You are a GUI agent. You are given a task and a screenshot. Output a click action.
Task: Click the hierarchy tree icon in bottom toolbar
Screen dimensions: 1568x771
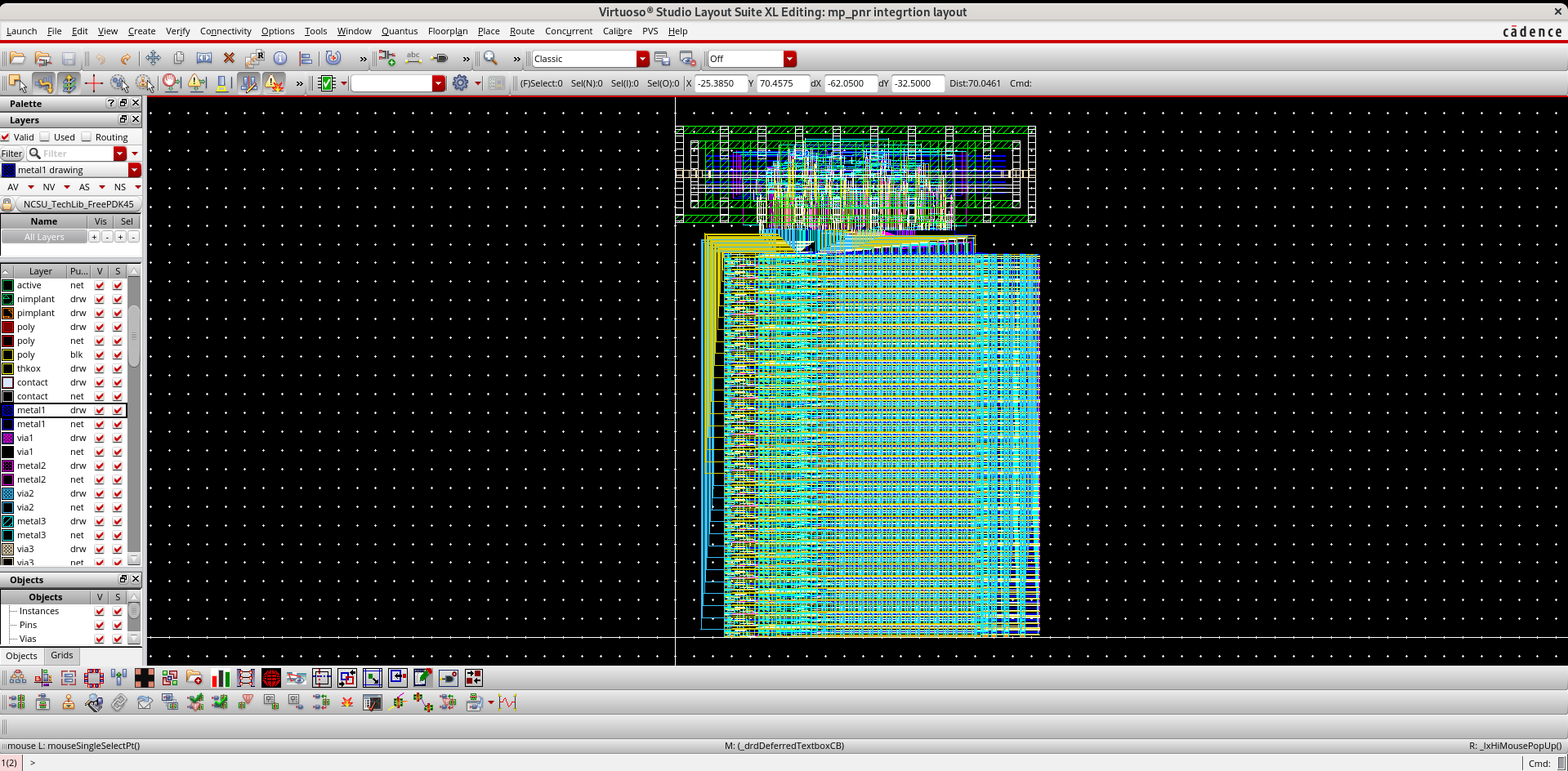[17, 678]
